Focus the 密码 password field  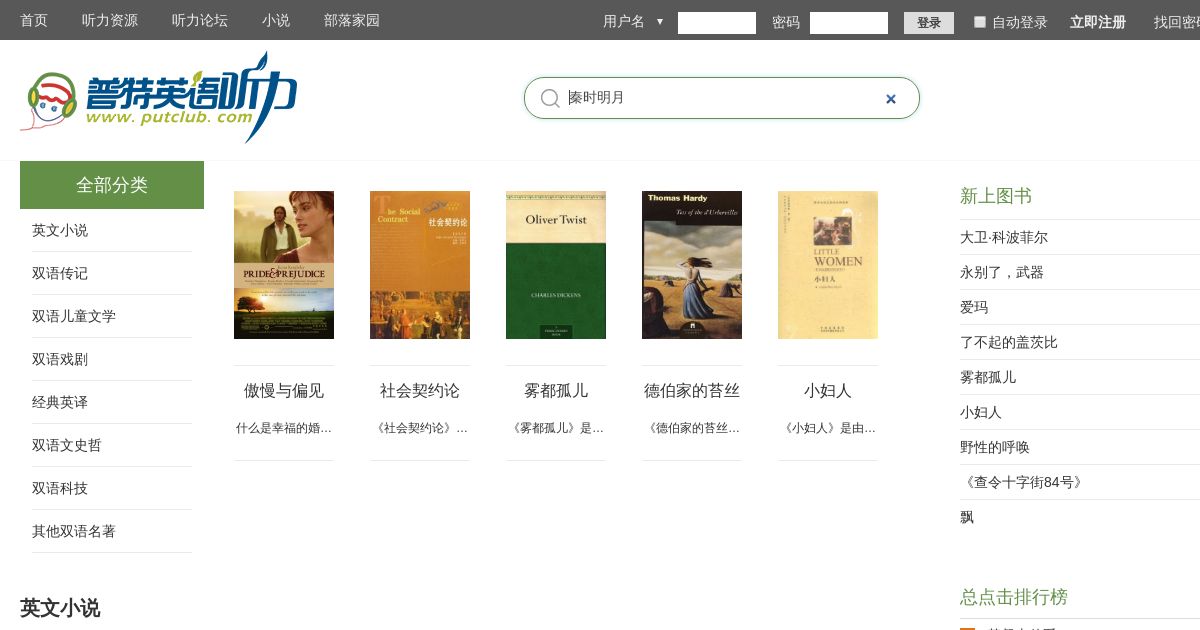pos(849,23)
